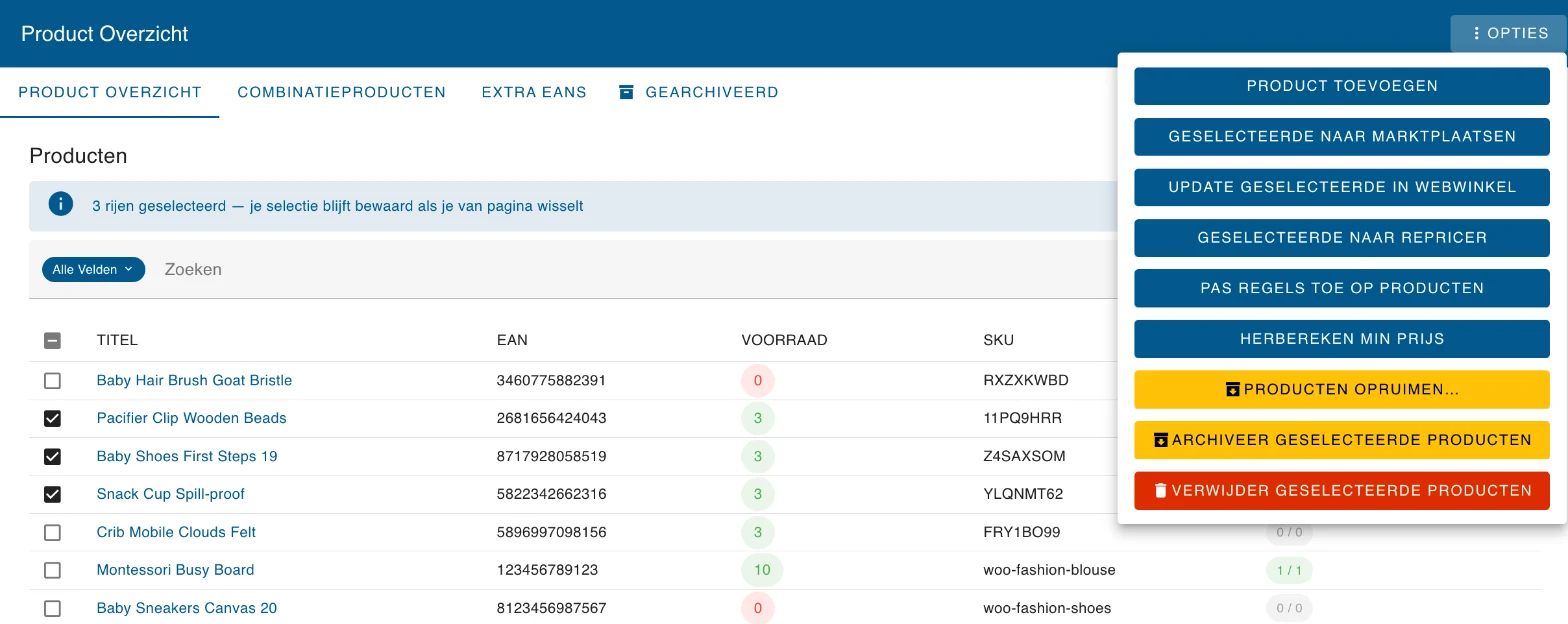
Task: Check the Baby Hair Brush Goat Bristle row
Action: click(x=53, y=380)
